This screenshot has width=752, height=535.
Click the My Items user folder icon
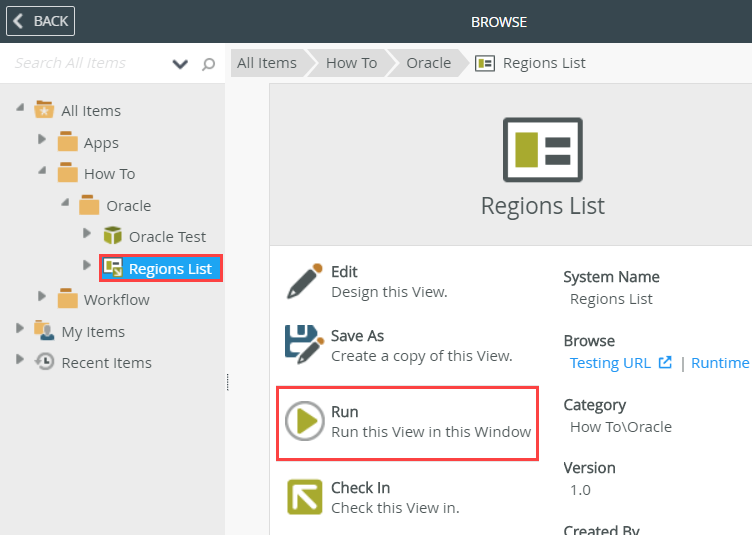pyautogui.click(x=44, y=330)
